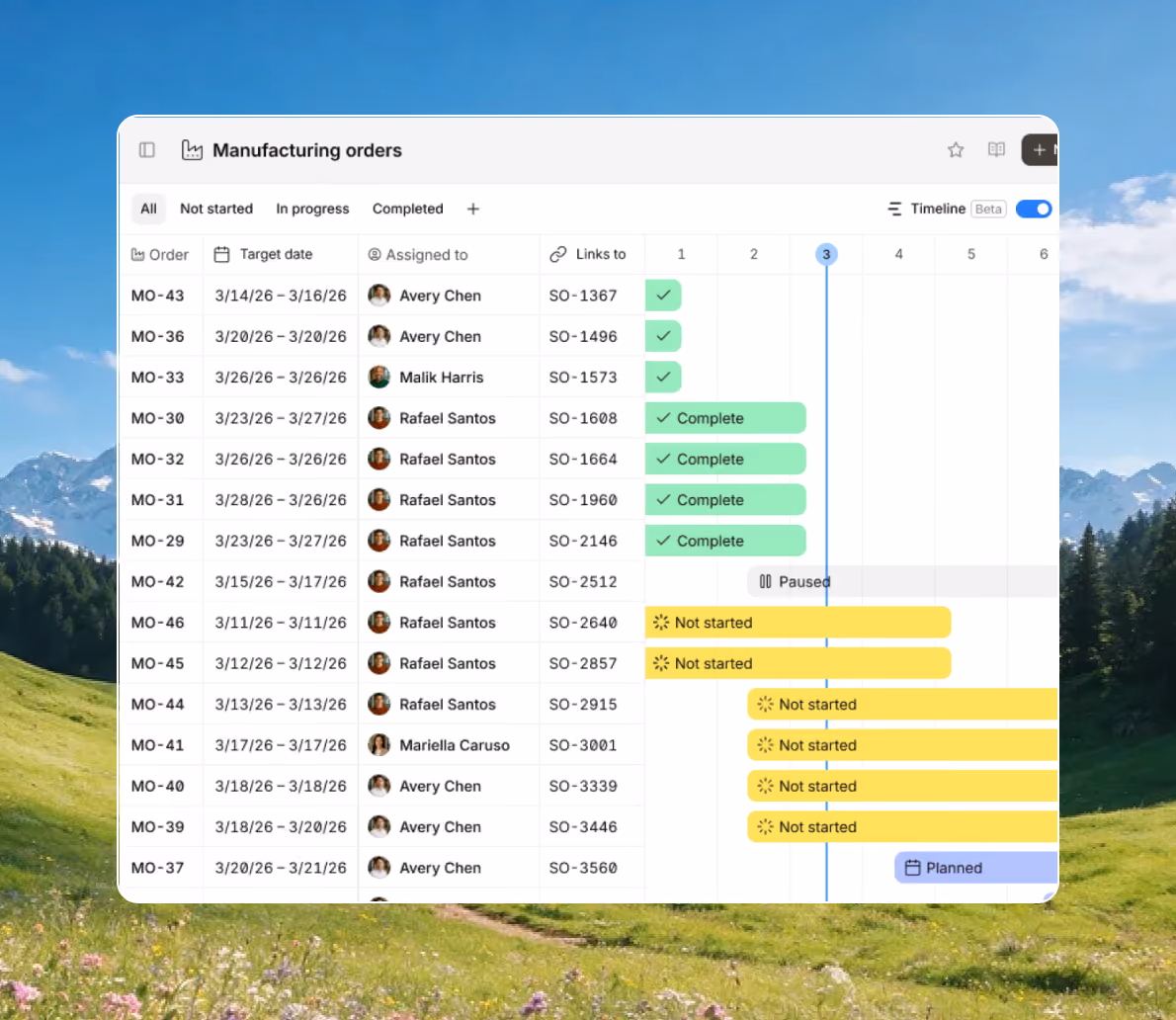
Task: Click the dark plus new button
Action: tap(1040, 150)
